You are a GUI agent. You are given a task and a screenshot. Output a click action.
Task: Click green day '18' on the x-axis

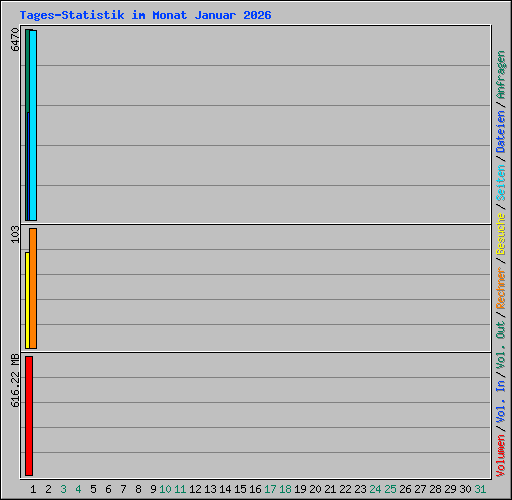(x=285, y=489)
